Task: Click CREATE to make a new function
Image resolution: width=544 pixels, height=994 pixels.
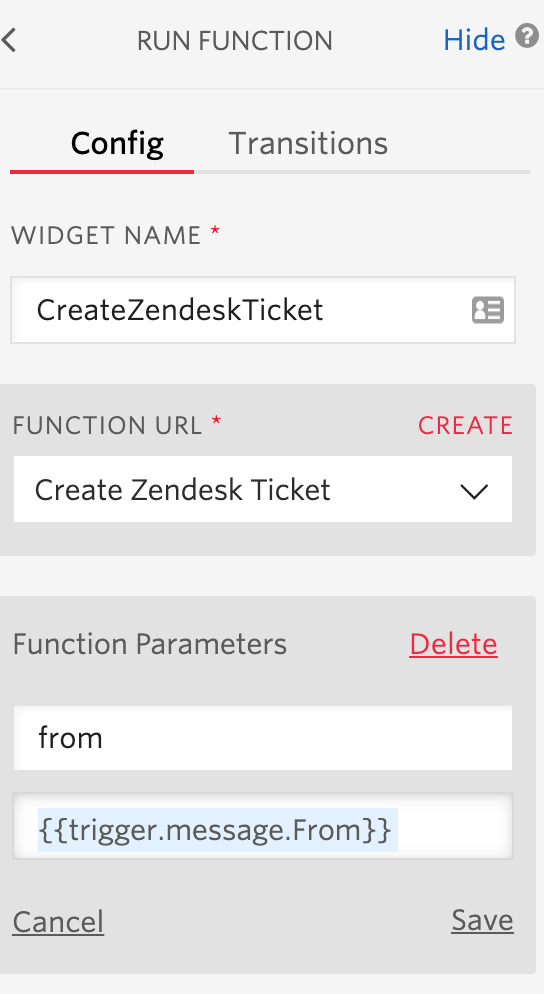Action: pos(465,425)
